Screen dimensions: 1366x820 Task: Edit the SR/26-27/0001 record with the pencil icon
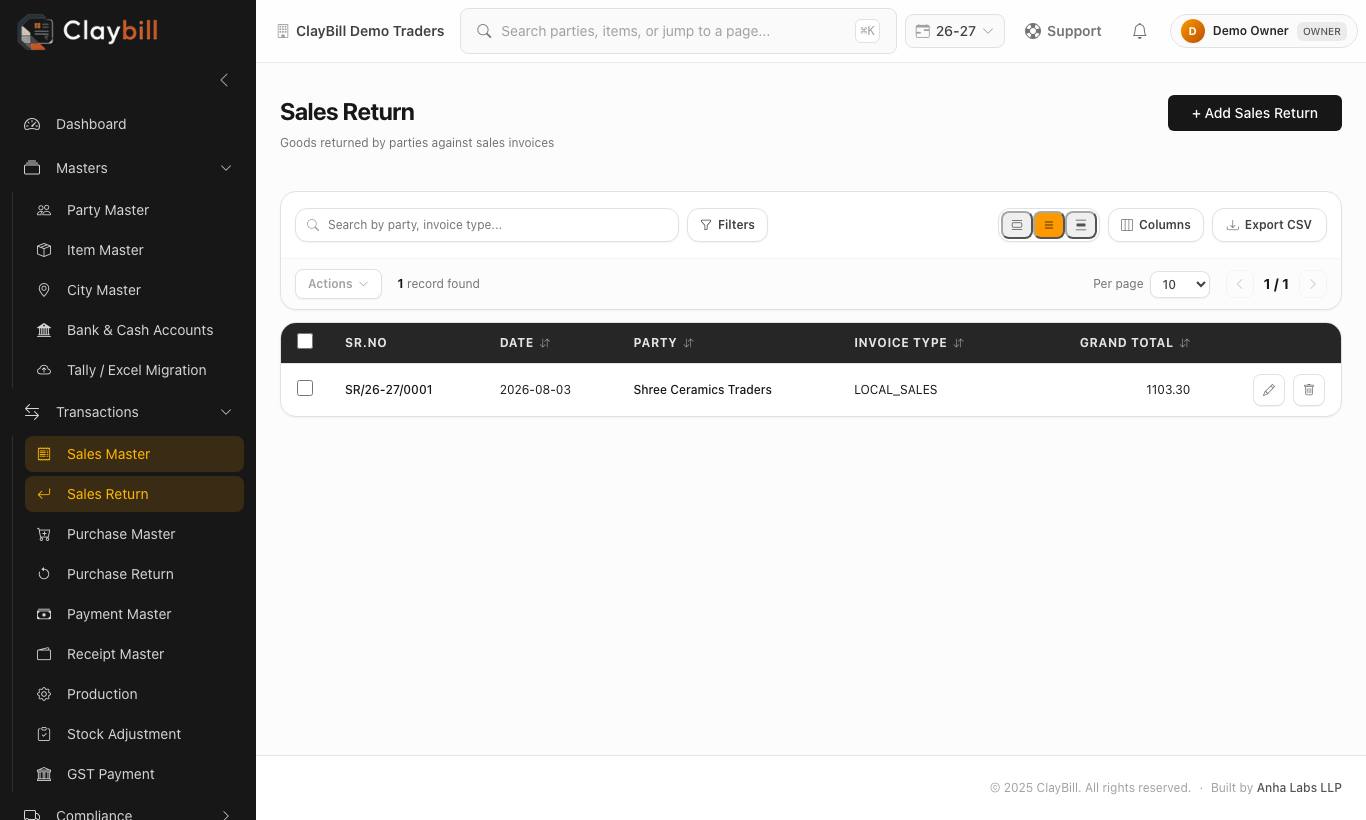click(1269, 390)
